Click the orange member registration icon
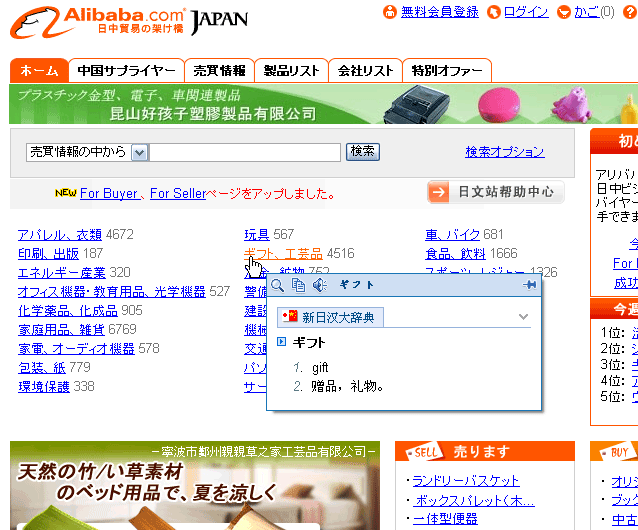 (x=390, y=12)
